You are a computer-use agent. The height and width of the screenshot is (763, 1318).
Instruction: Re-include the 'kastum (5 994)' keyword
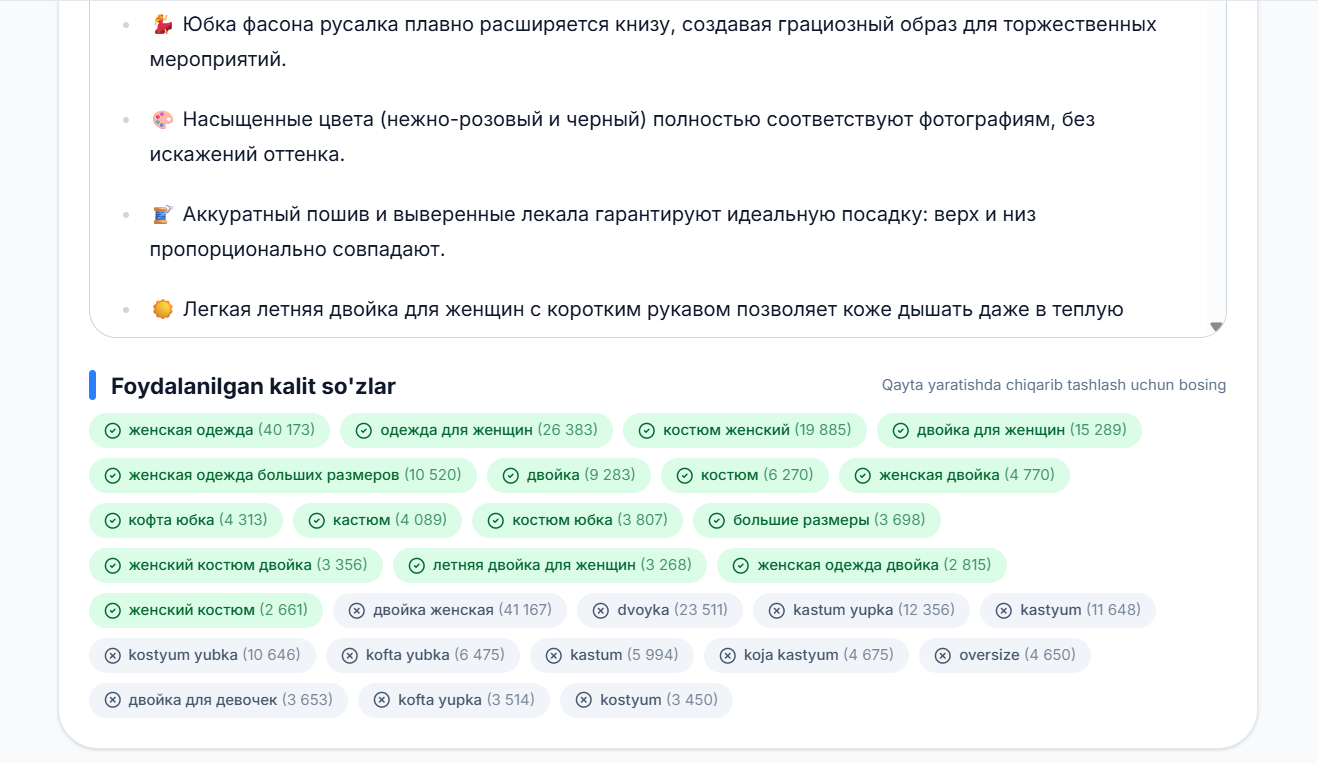[612, 655]
